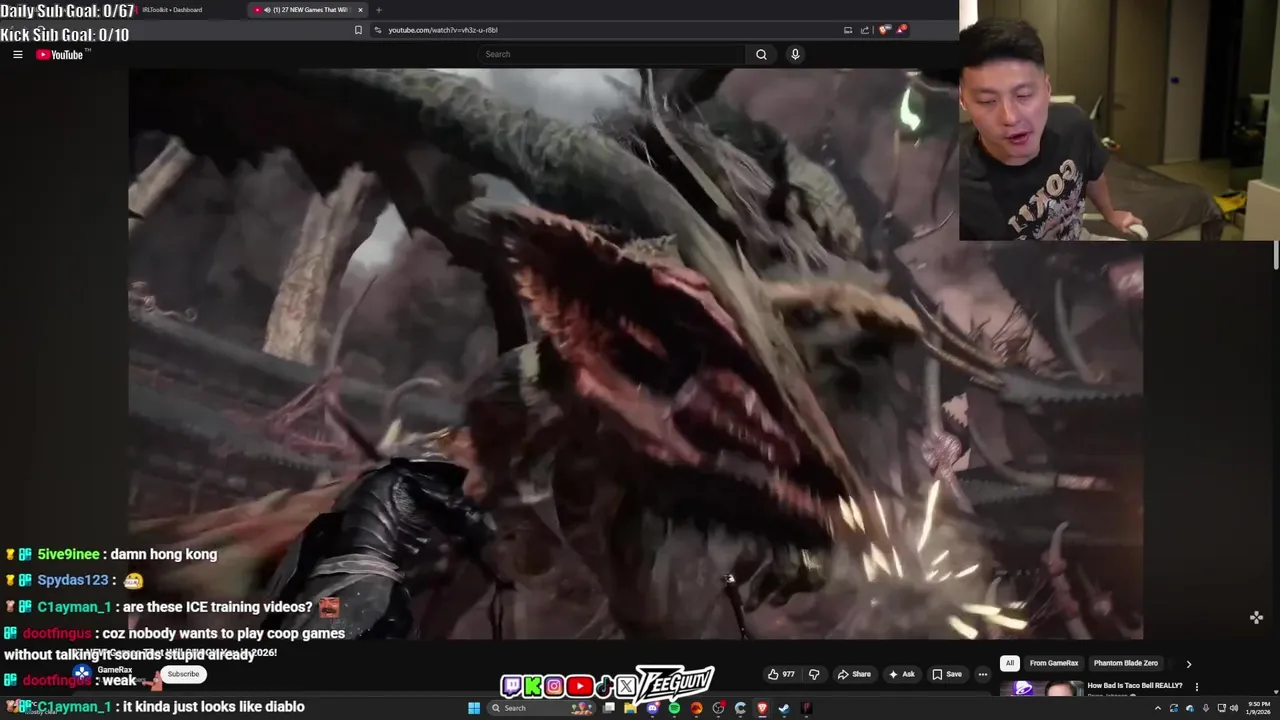Bookmark page using address bar bookmark icon
Viewport: 1280px width, 720px height.
click(x=358, y=30)
